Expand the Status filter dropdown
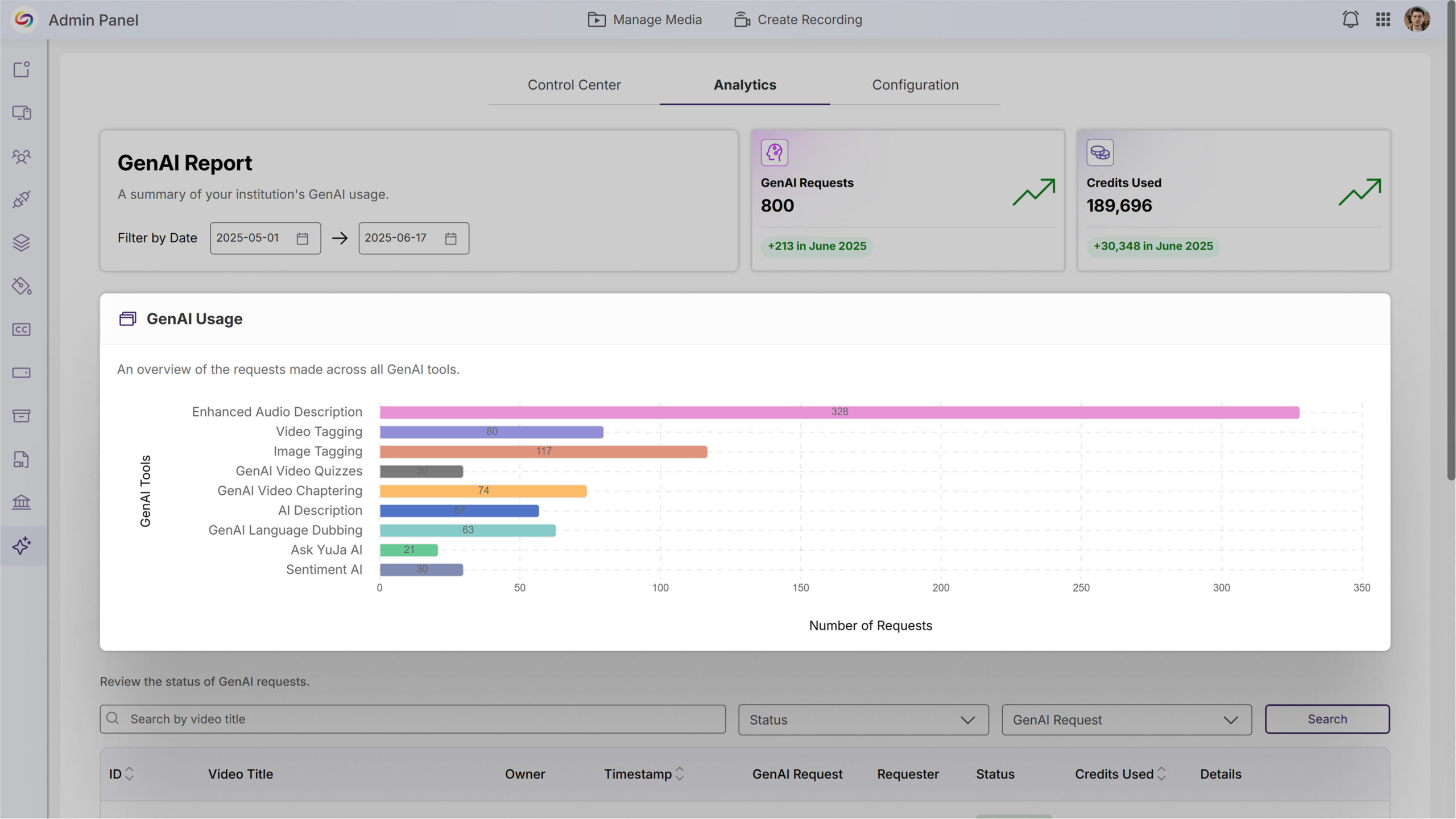1456x819 pixels. (863, 719)
